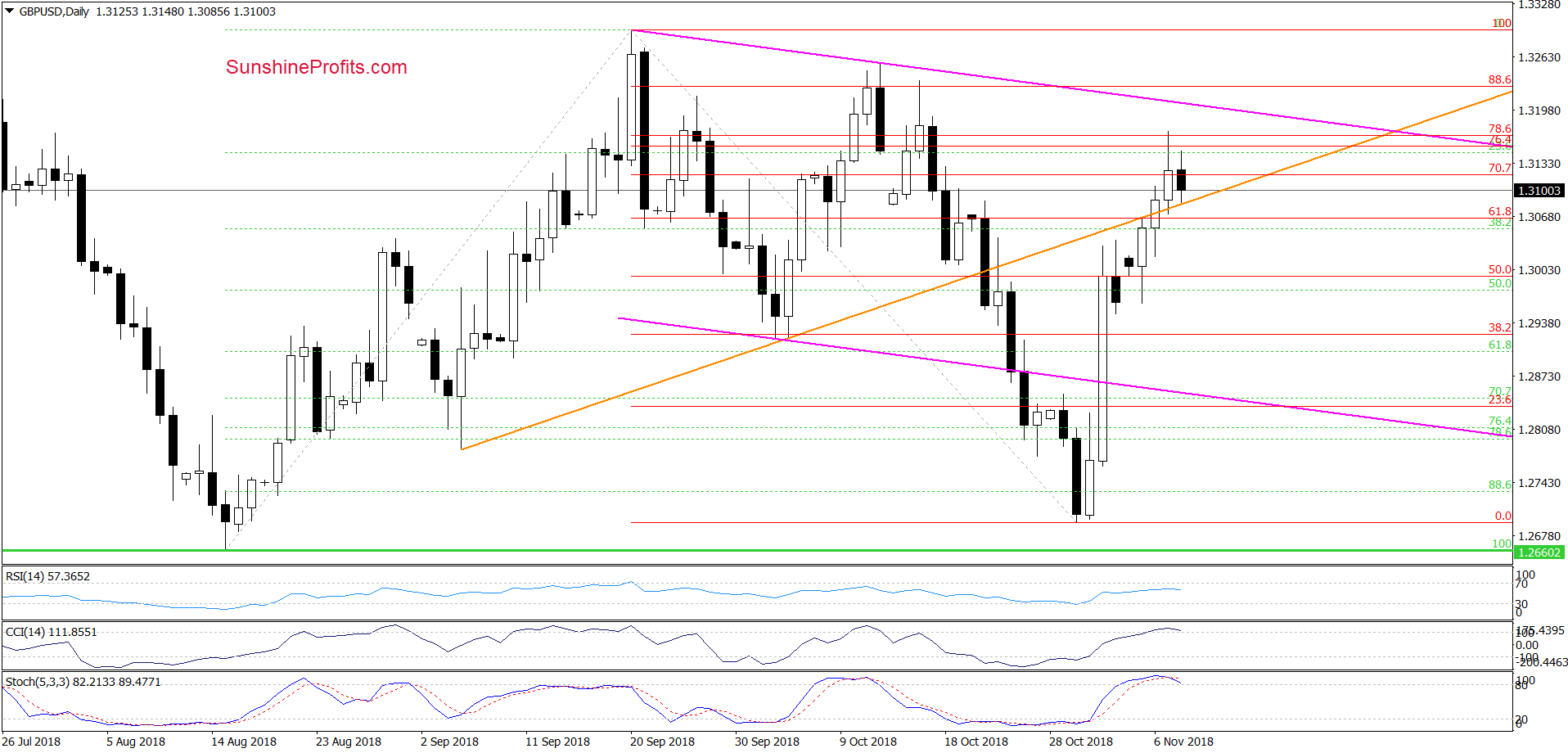Click the 1.32630 price axis label
The width and height of the screenshot is (1568, 753).
point(1539,57)
